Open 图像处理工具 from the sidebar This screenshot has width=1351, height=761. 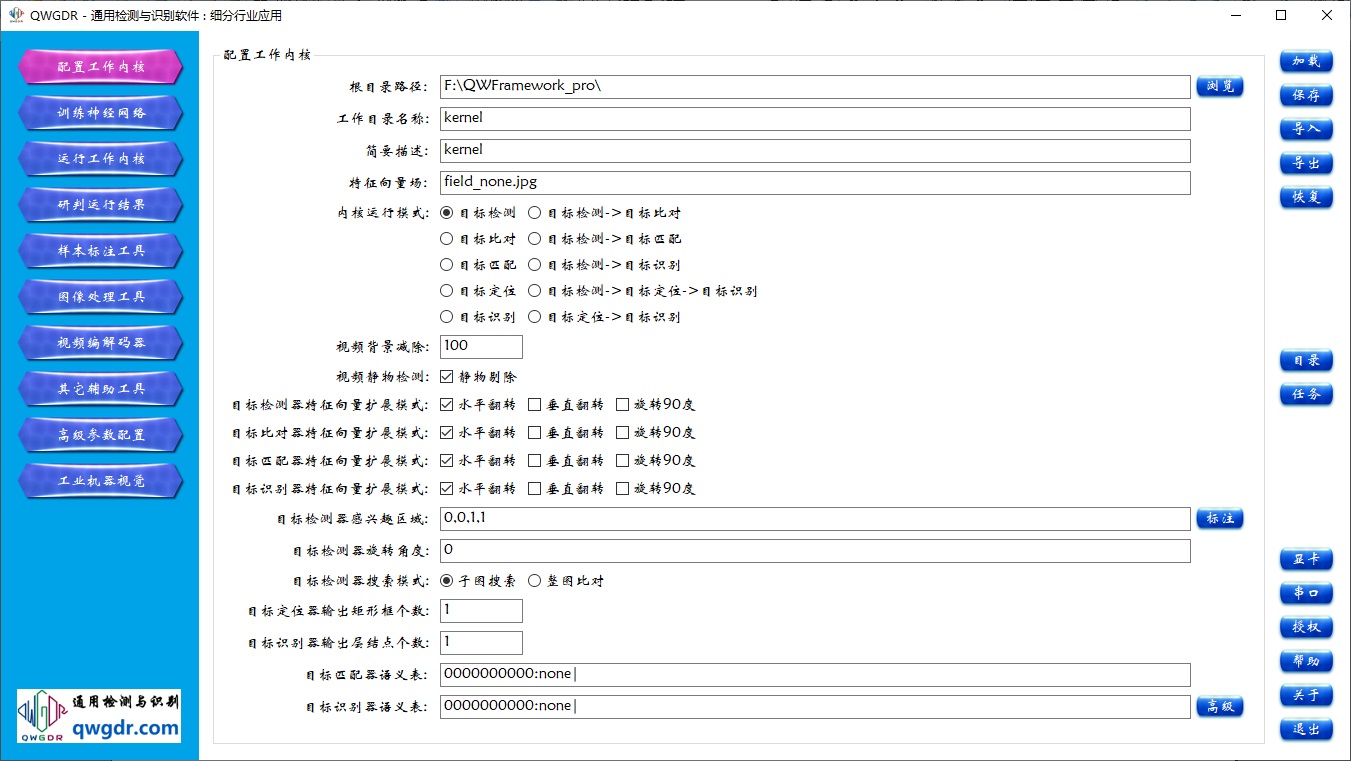click(x=100, y=297)
